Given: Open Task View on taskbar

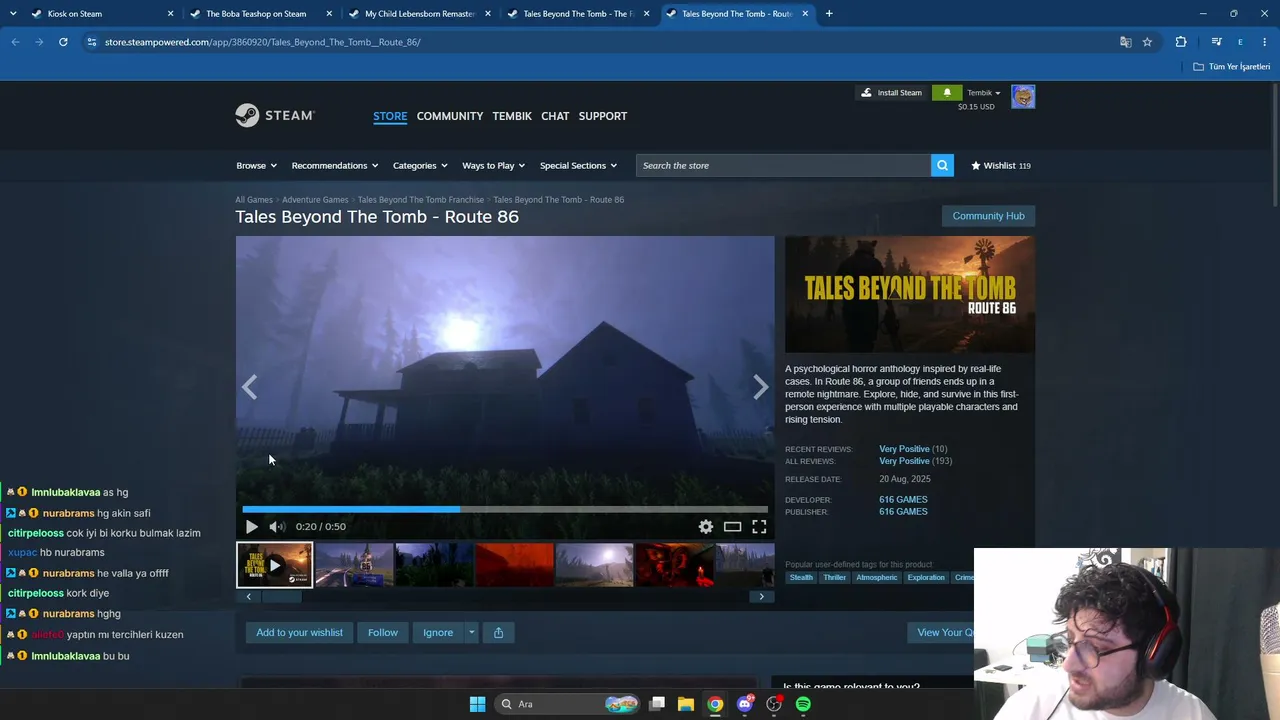Looking at the screenshot, I should (657, 704).
